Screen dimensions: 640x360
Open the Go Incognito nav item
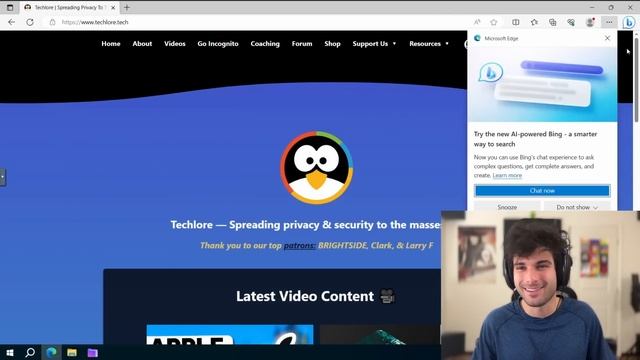[218, 44]
